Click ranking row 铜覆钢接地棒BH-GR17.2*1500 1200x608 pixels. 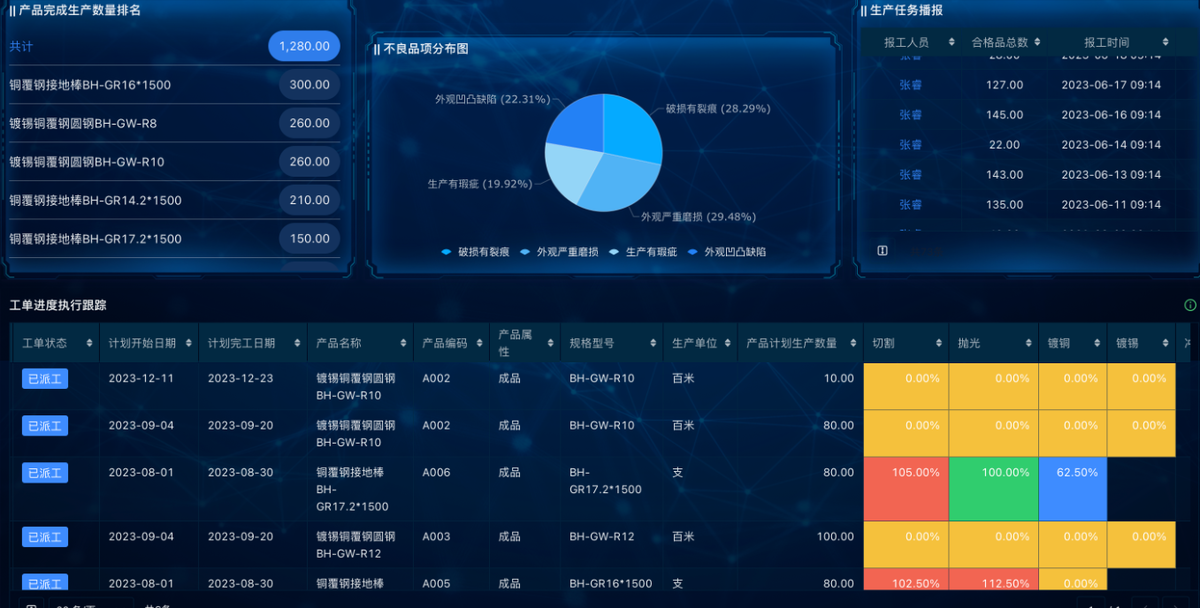pos(173,238)
